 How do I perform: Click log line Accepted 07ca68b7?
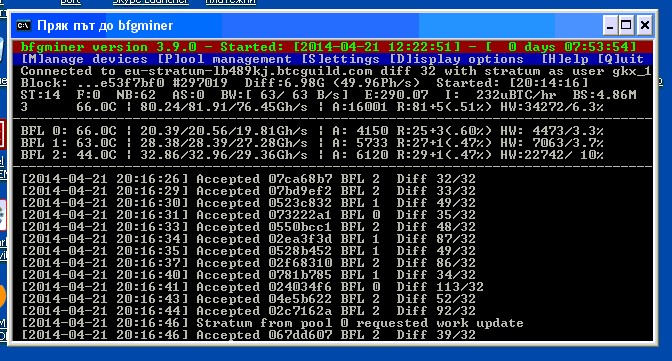249,179
